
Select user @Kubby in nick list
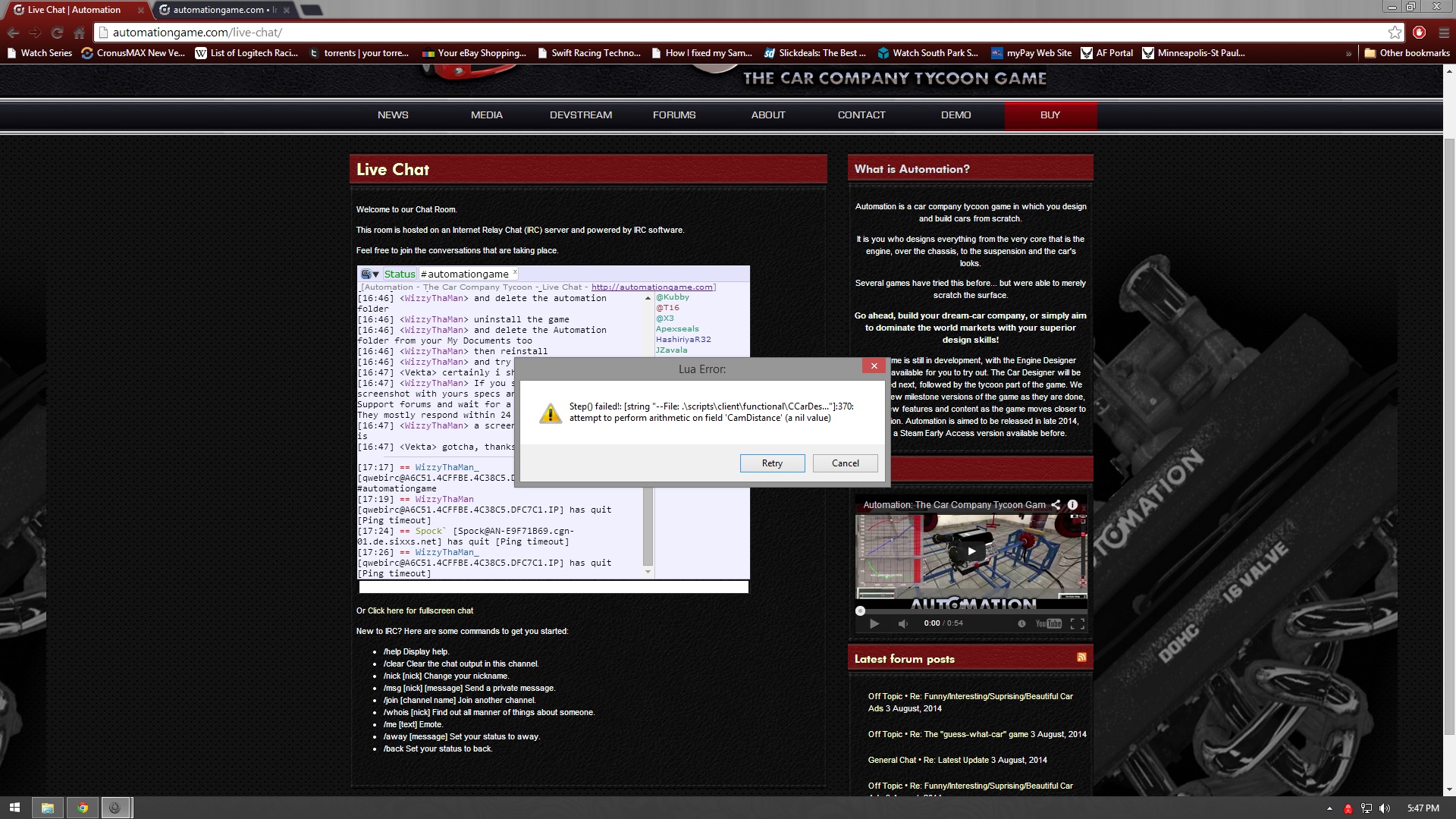pyautogui.click(x=673, y=297)
